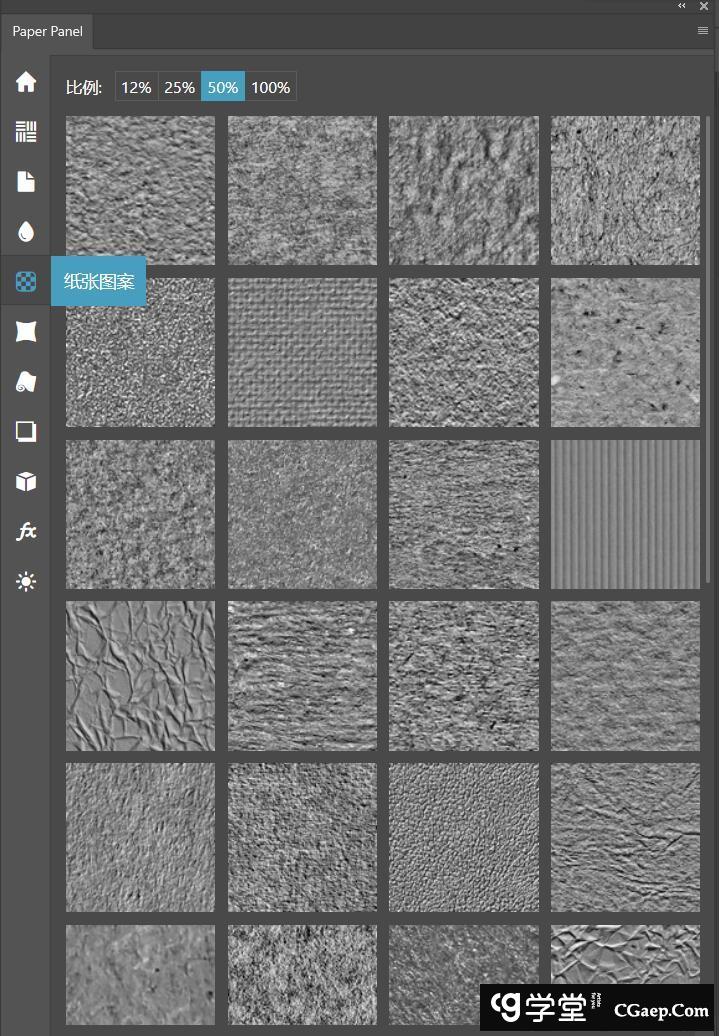Pick the woven canvas texture thumbnail
Image resolution: width=719 pixels, height=1036 pixels.
pos(302,352)
